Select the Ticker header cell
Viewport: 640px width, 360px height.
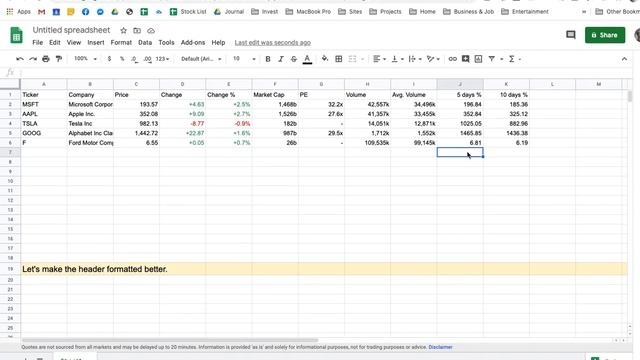[x=44, y=95]
